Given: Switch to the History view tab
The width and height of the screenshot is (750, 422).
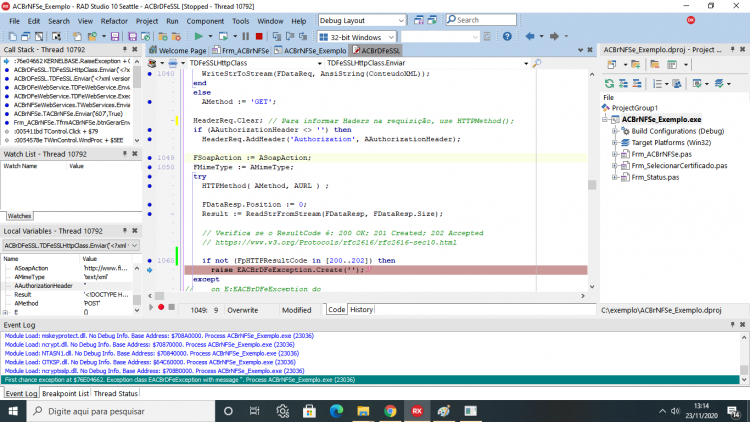Looking at the screenshot, I should 361,310.
